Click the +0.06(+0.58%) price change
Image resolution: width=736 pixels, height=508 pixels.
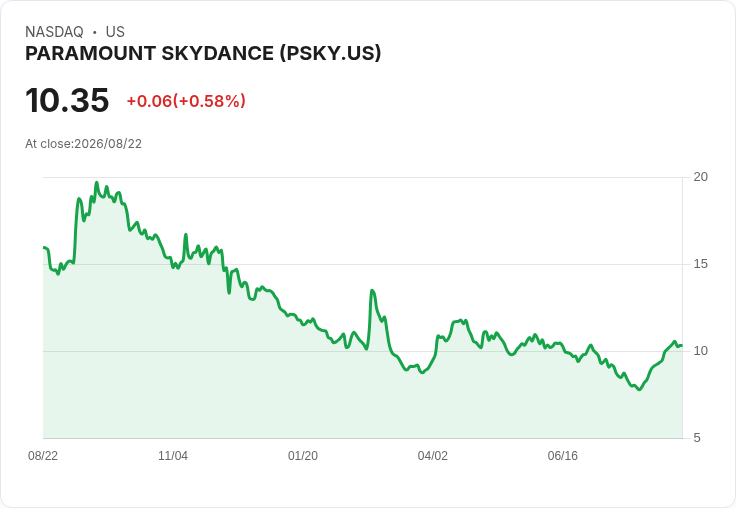(x=186, y=101)
